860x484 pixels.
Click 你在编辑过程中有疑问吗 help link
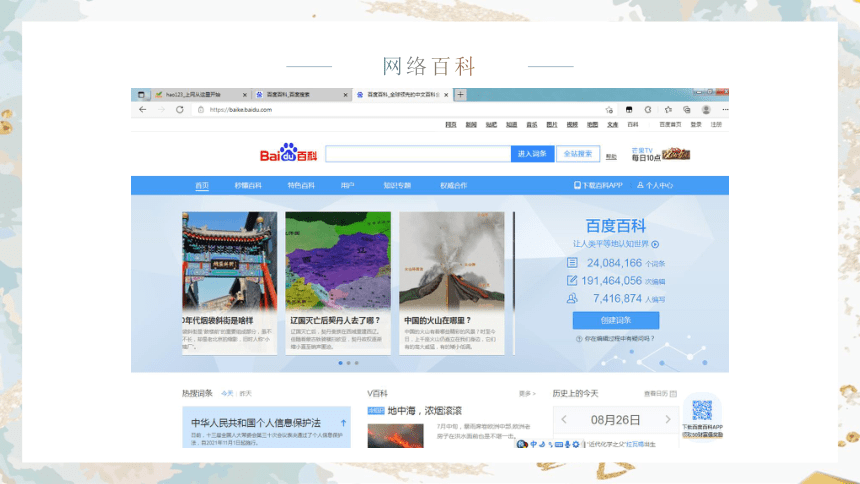pyautogui.click(x=615, y=339)
